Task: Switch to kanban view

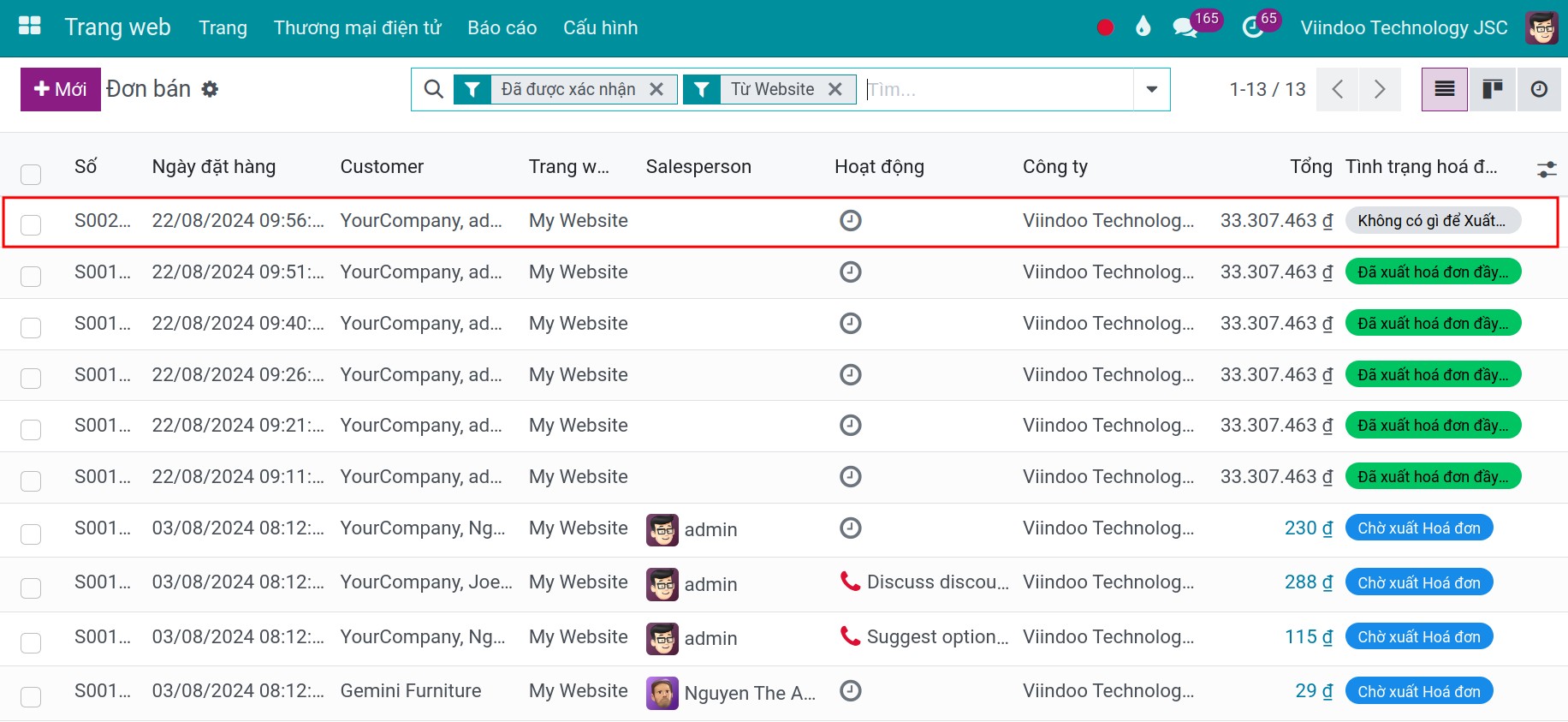Action: pyautogui.click(x=1493, y=89)
